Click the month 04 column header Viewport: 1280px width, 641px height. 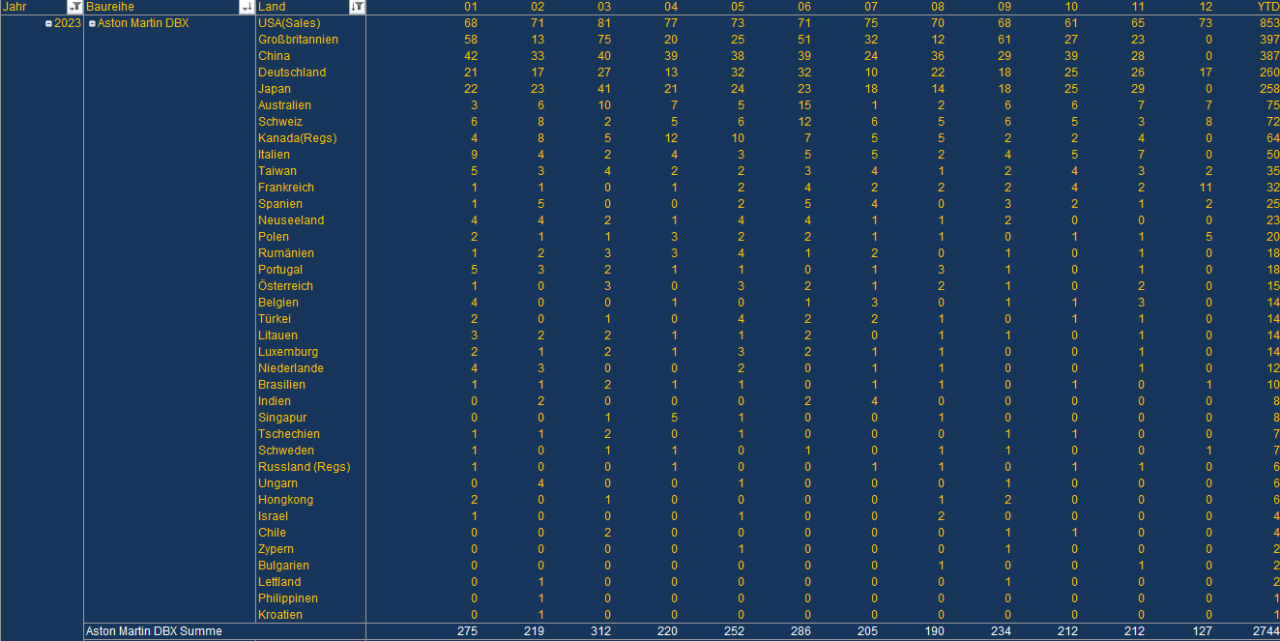point(671,7)
